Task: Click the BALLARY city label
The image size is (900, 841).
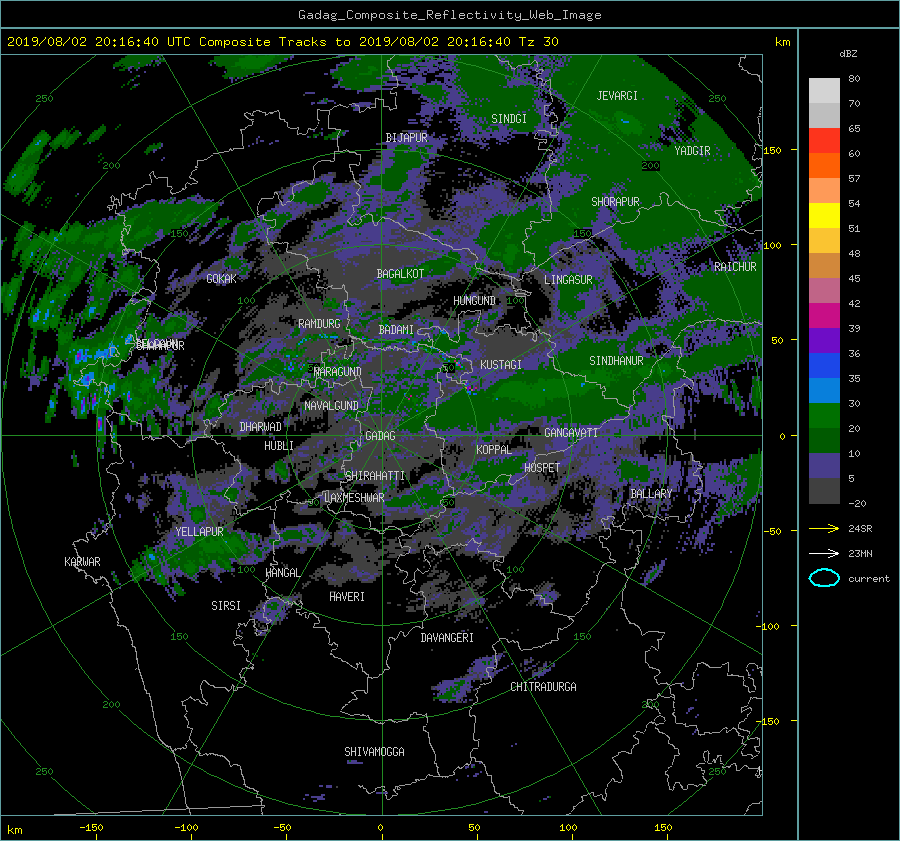Action: (x=651, y=494)
